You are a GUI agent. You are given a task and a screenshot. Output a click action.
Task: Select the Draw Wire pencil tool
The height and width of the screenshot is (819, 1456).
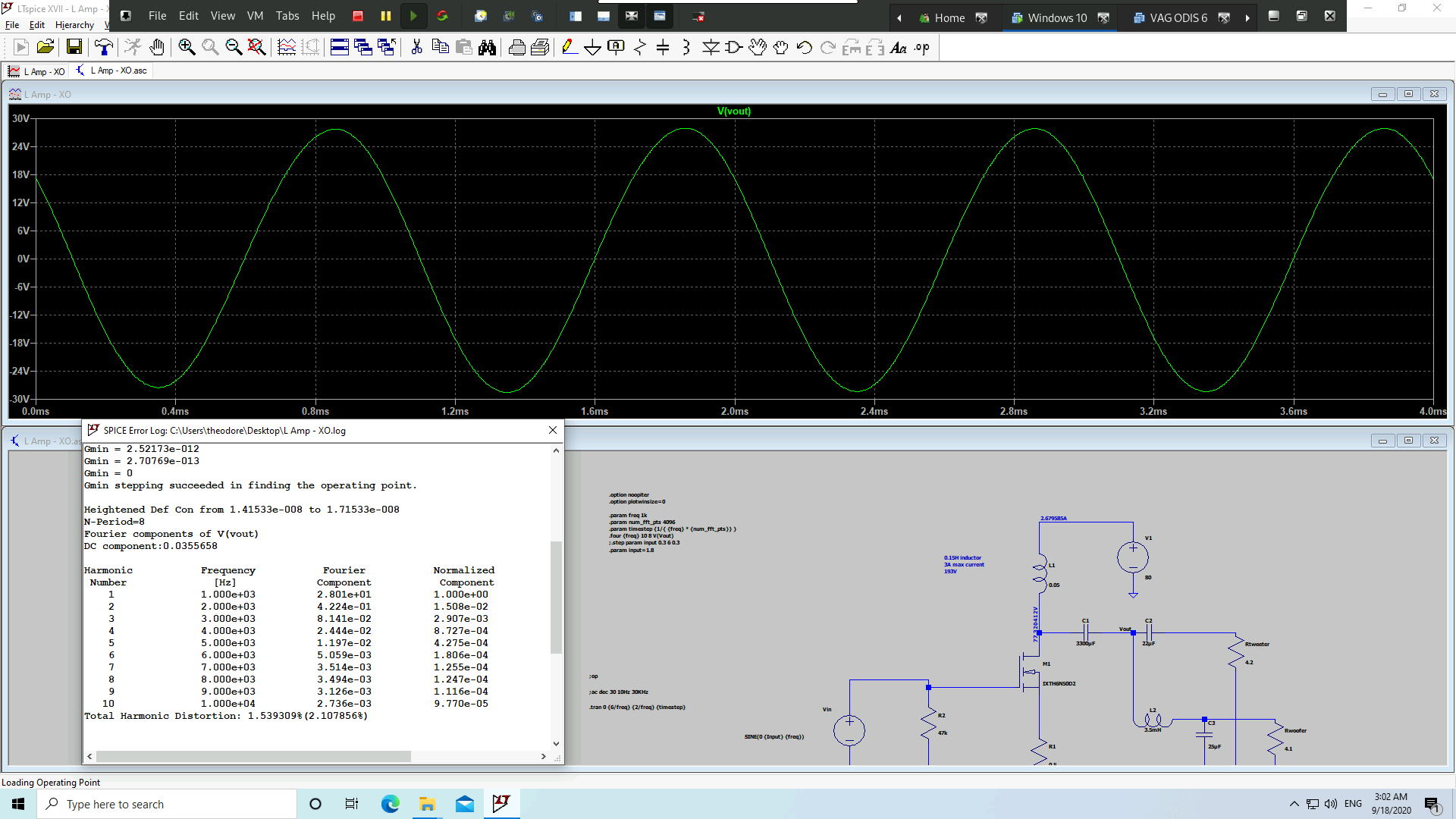pyautogui.click(x=570, y=48)
